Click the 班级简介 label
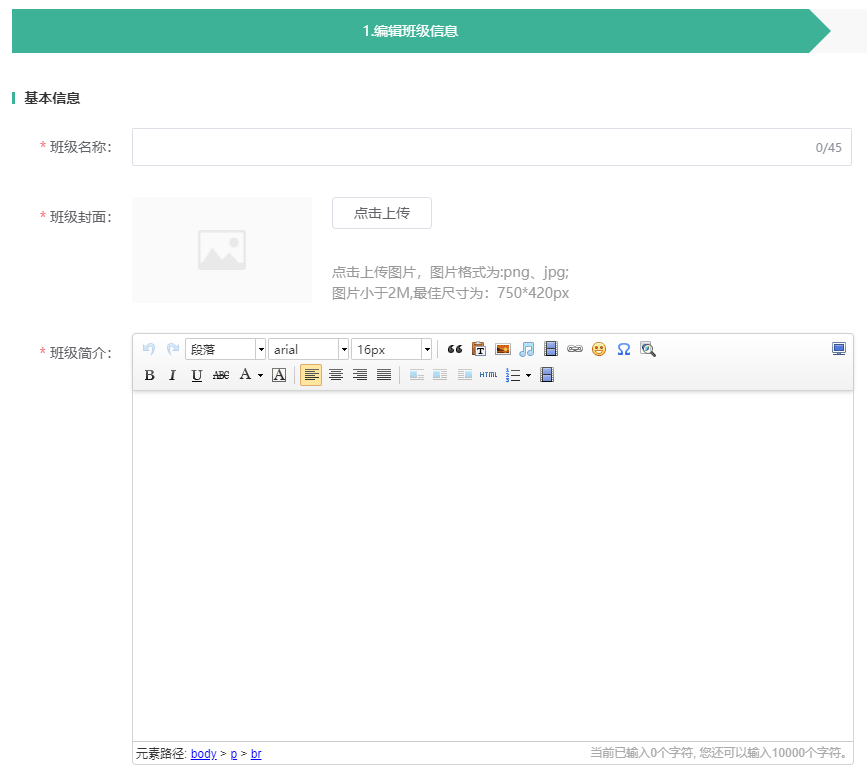 [81, 353]
